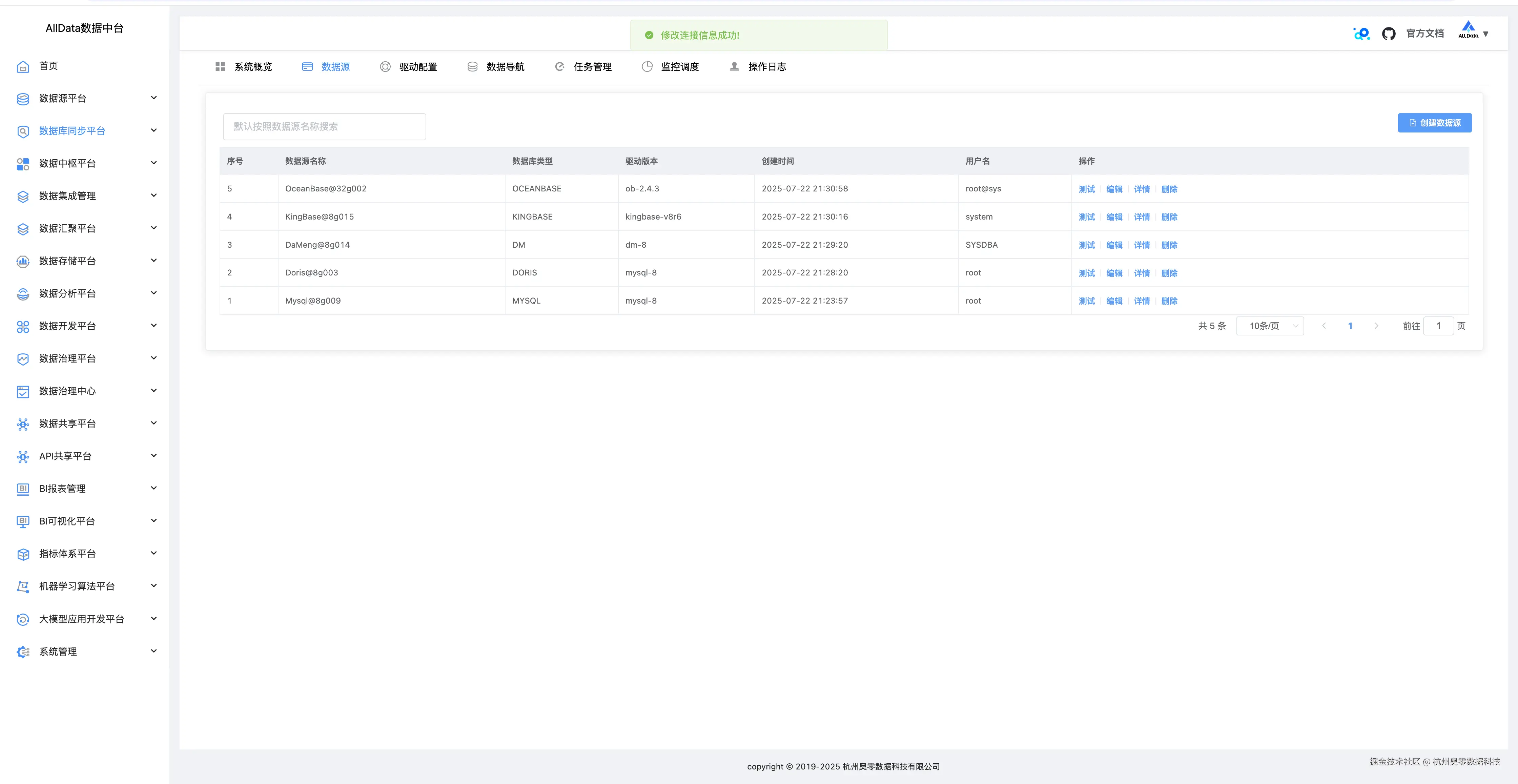Click the BI报表管理 sidebar icon

pyautogui.click(x=23, y=489)
